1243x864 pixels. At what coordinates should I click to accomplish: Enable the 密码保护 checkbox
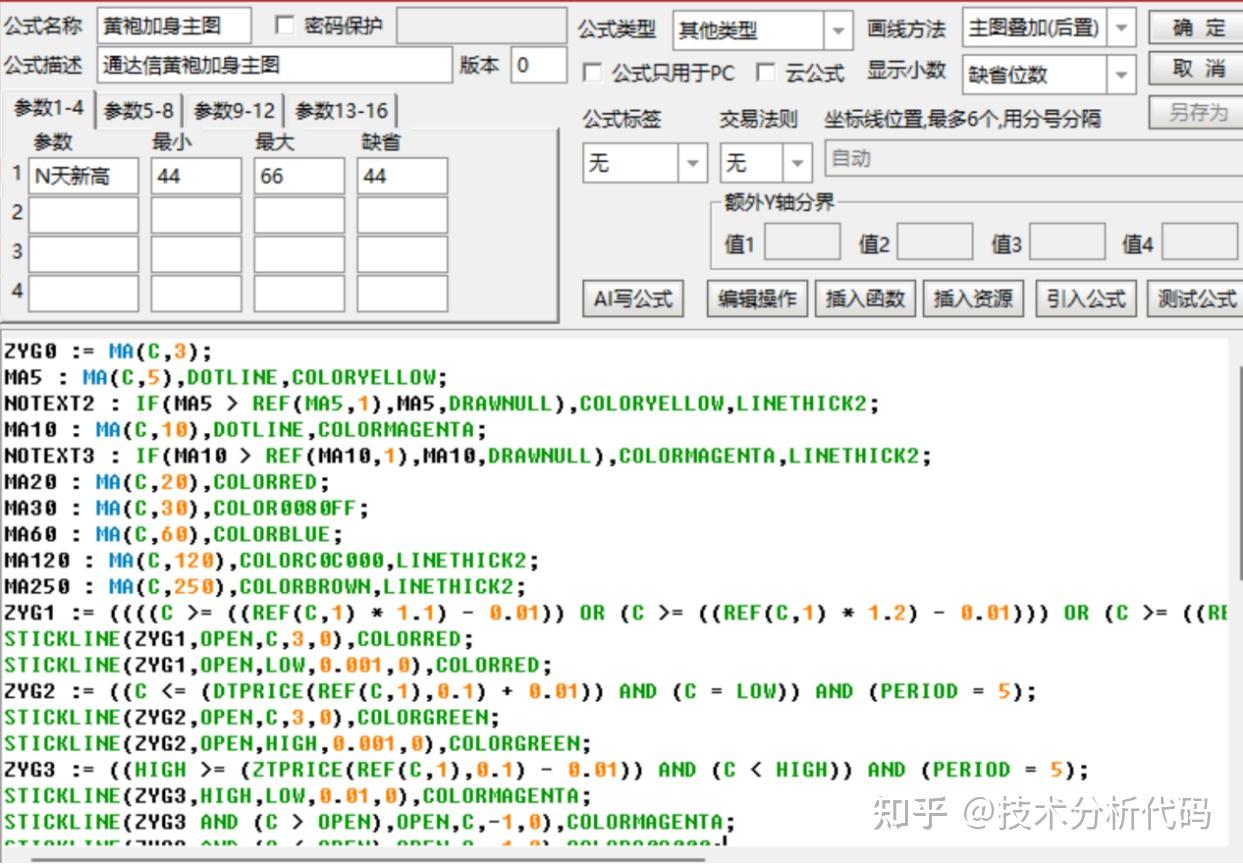click(284, 26)
